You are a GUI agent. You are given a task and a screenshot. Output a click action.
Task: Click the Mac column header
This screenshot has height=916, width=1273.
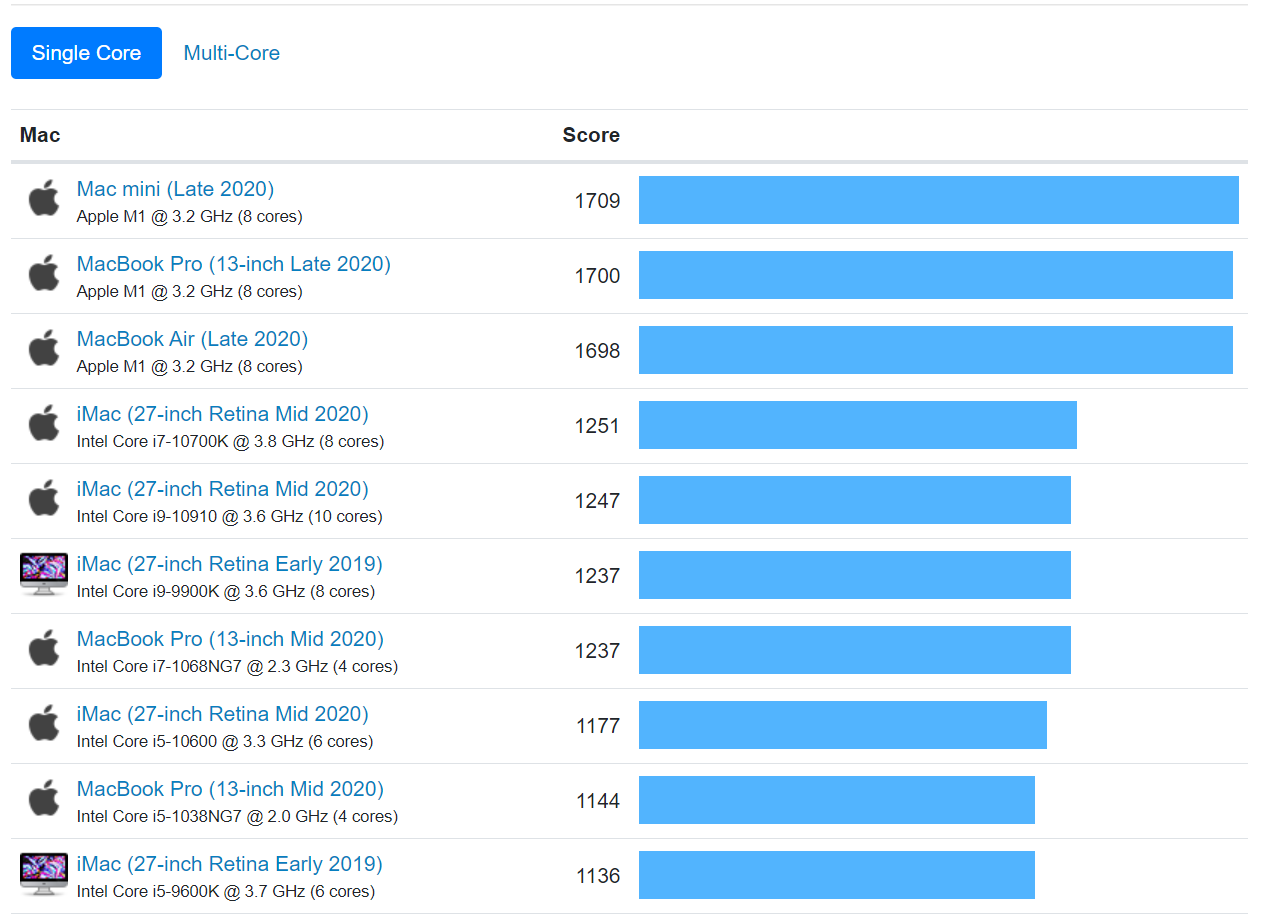[x=40, y=135]
